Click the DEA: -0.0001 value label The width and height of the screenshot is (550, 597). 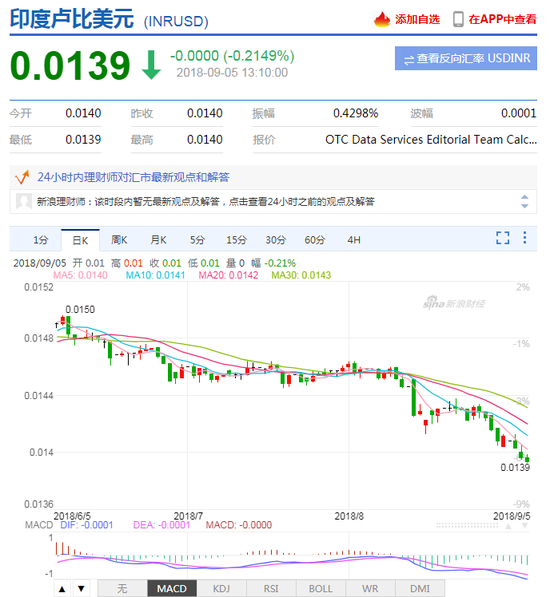coord(161,525)
